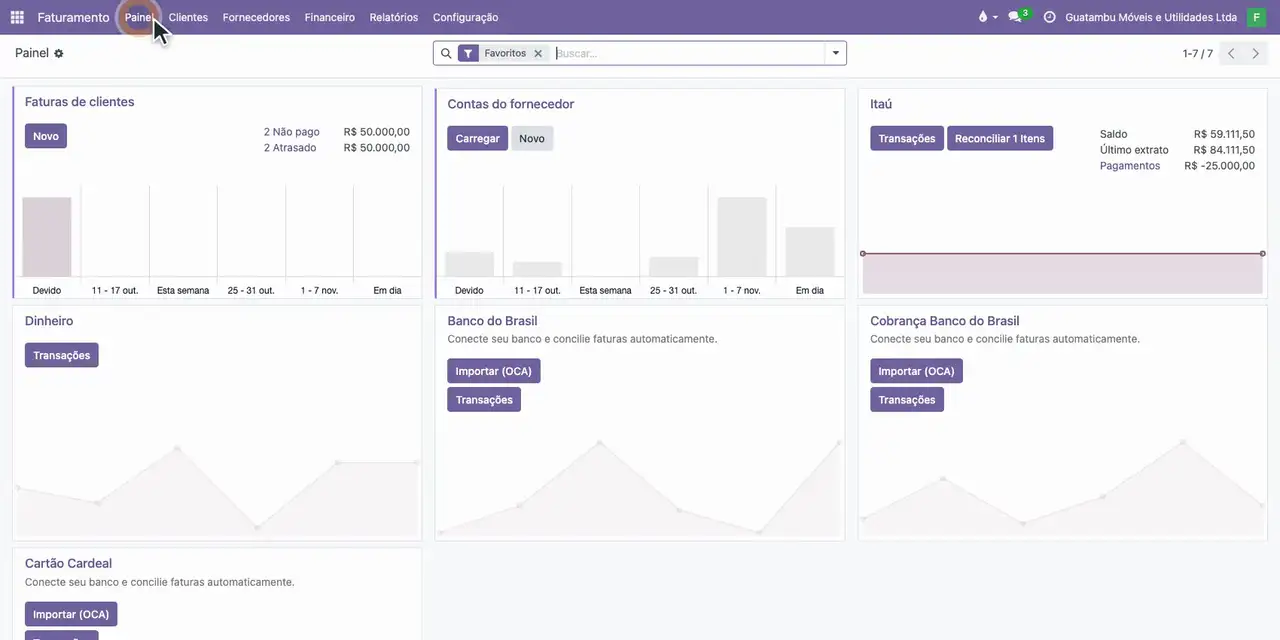The image size is (1280, 640).
Task: Open Transações on the Itaú card
Action: [x=907, y=138]
